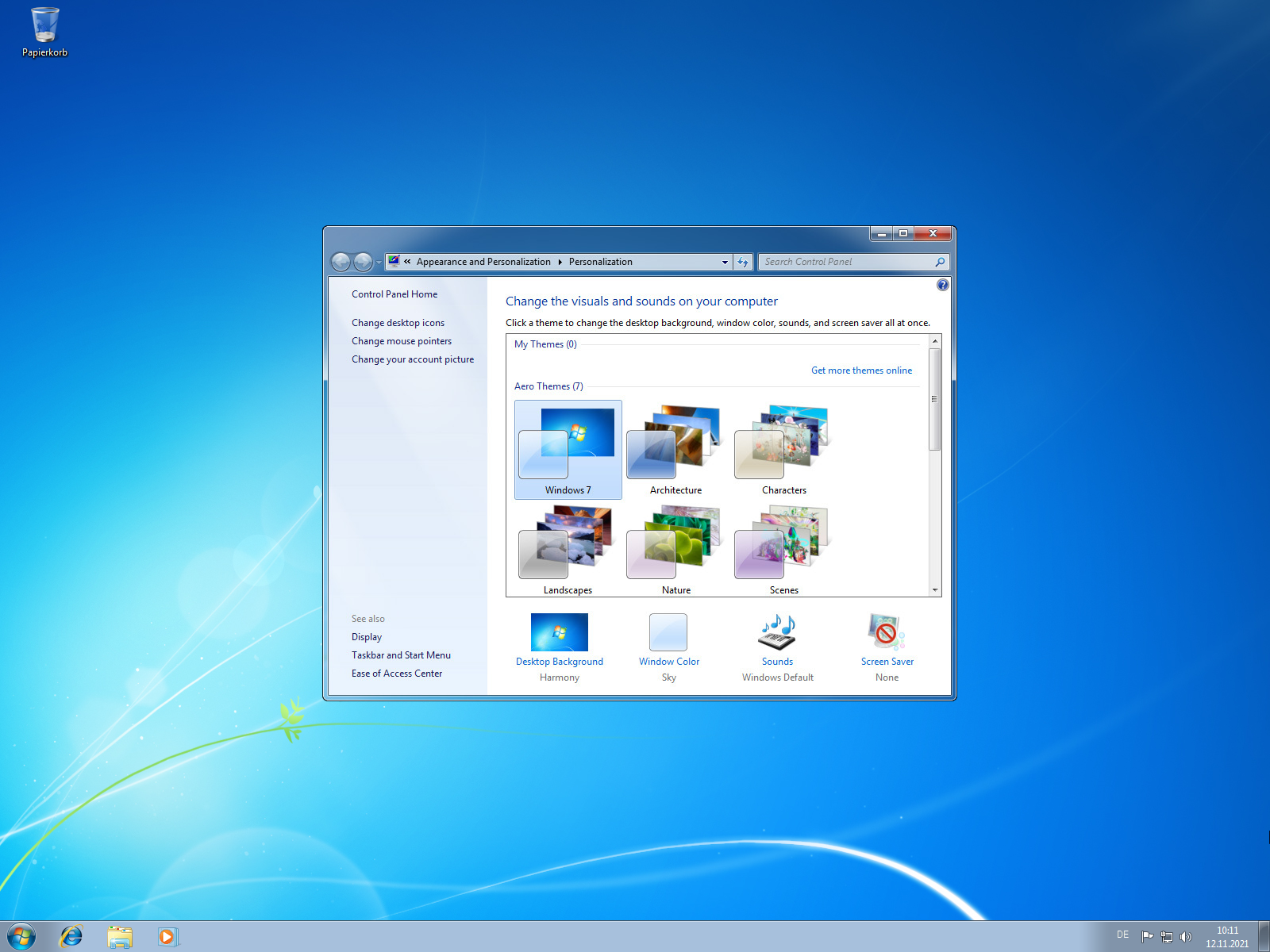Open the Papierkorb recycle bin icon

[44, 32]
